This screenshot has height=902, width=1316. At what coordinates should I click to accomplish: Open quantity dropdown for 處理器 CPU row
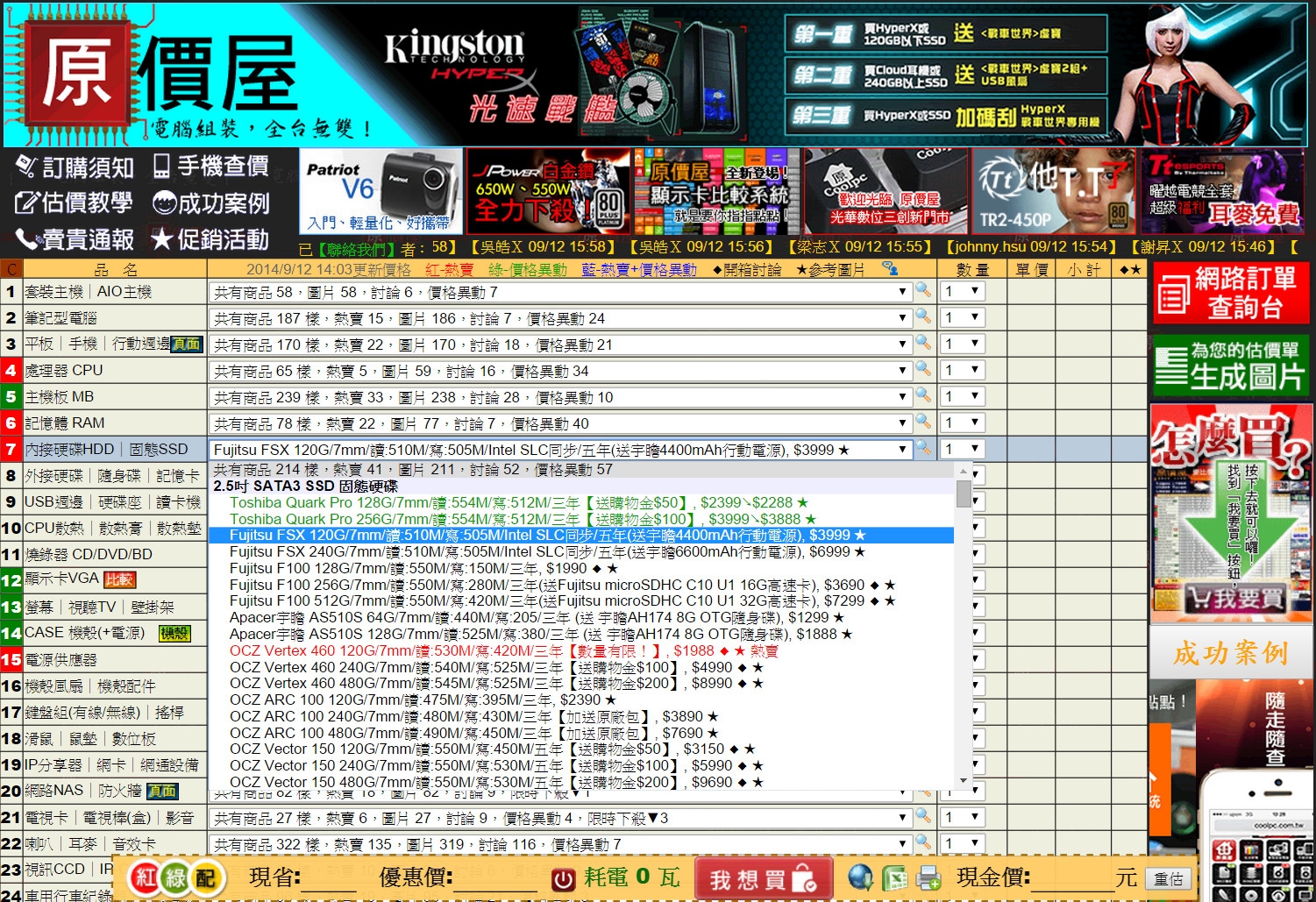point(962,370)
